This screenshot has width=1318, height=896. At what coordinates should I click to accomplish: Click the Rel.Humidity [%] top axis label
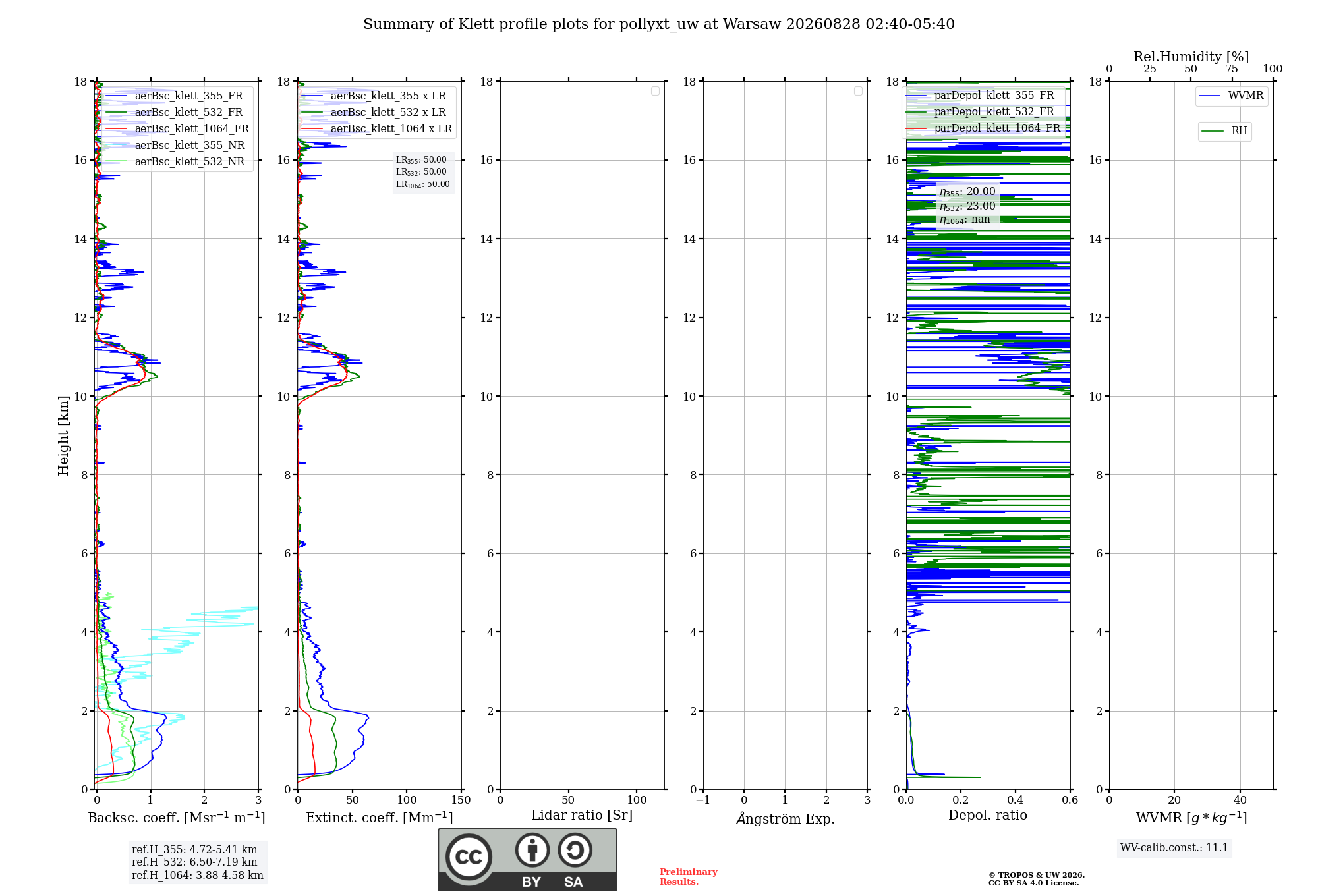tap(1191, 57)
